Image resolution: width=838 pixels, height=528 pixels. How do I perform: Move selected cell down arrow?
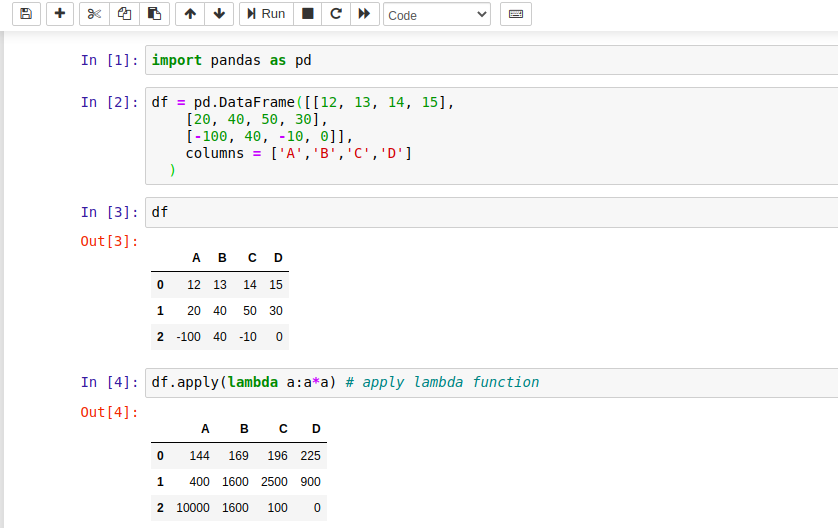click(219, 14)
